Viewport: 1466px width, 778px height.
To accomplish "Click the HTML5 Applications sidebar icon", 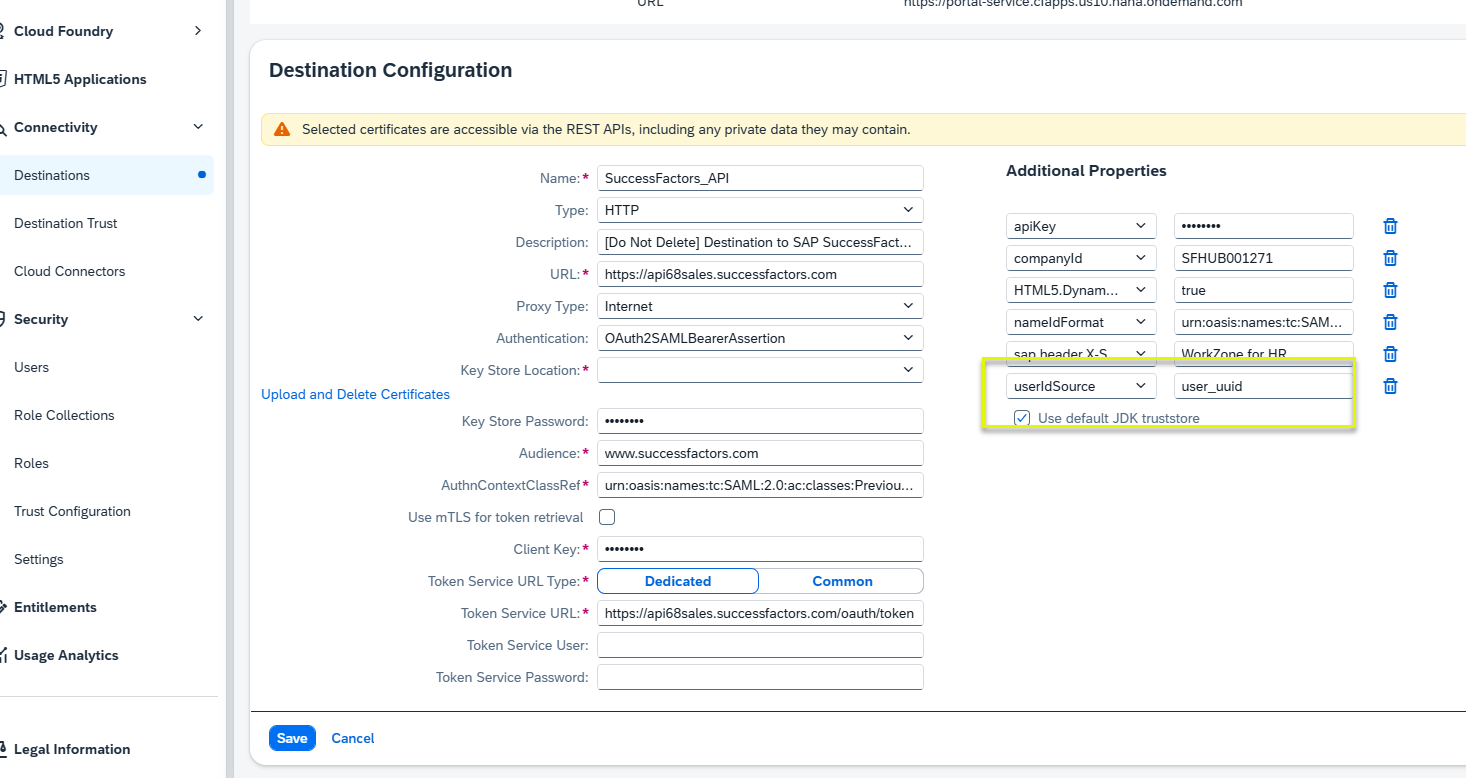I will (3, 79).
